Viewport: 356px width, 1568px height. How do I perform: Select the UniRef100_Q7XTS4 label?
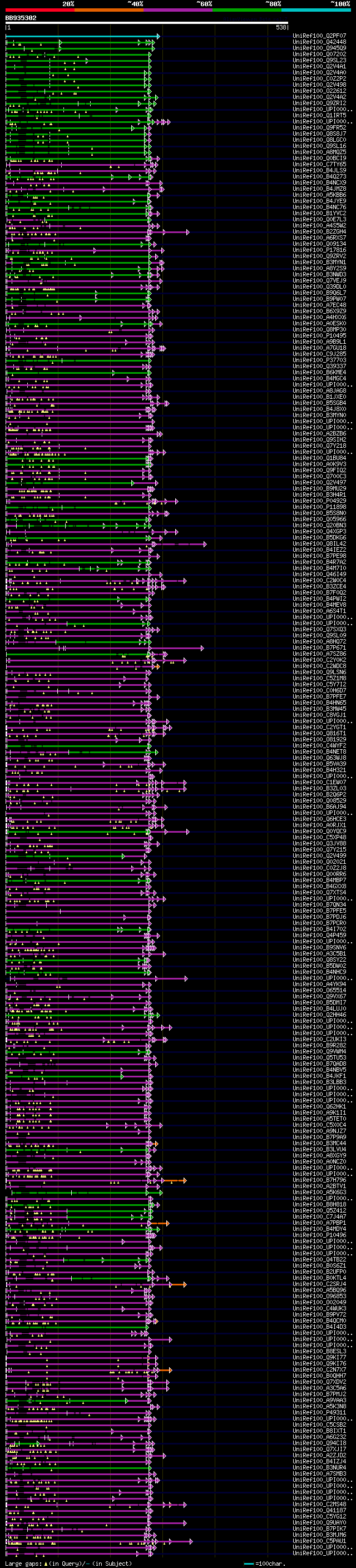coord(319,892)
